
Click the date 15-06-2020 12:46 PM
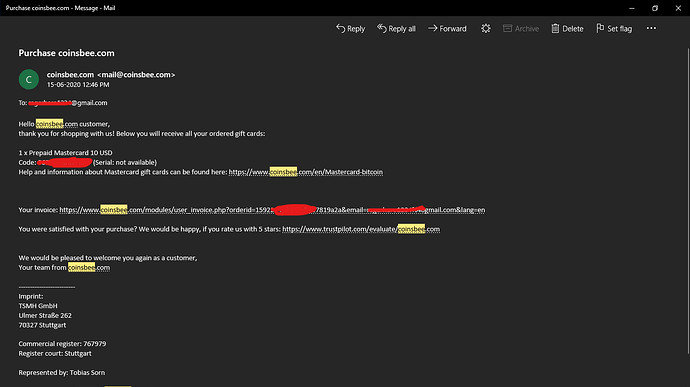click(x=78, y=85)
